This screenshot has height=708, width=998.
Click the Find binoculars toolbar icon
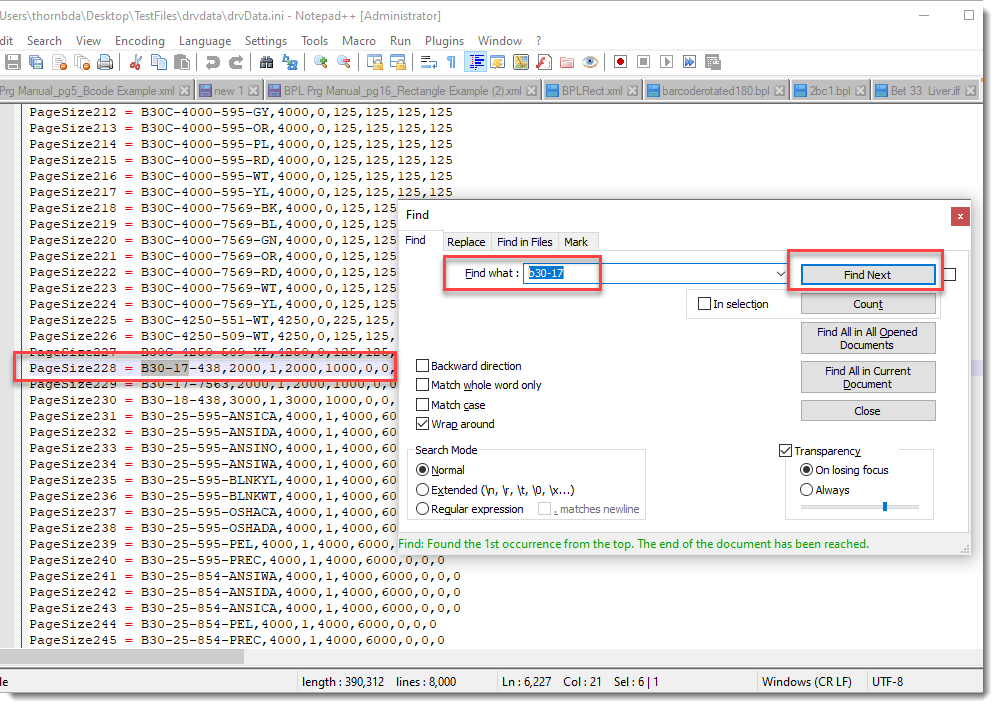click(x=267, y=62)
